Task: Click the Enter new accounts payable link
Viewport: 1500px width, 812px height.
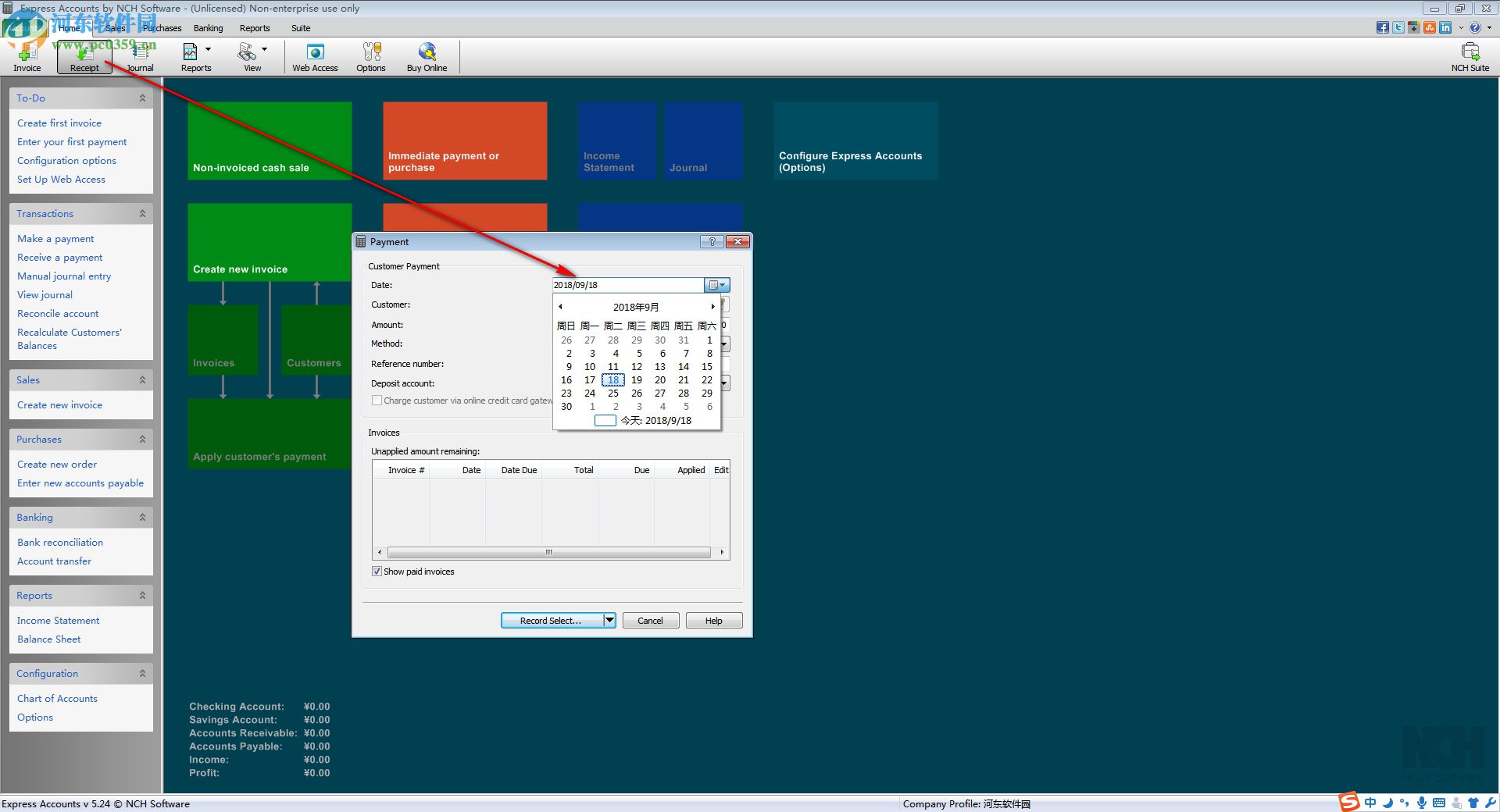Action: 80,483
